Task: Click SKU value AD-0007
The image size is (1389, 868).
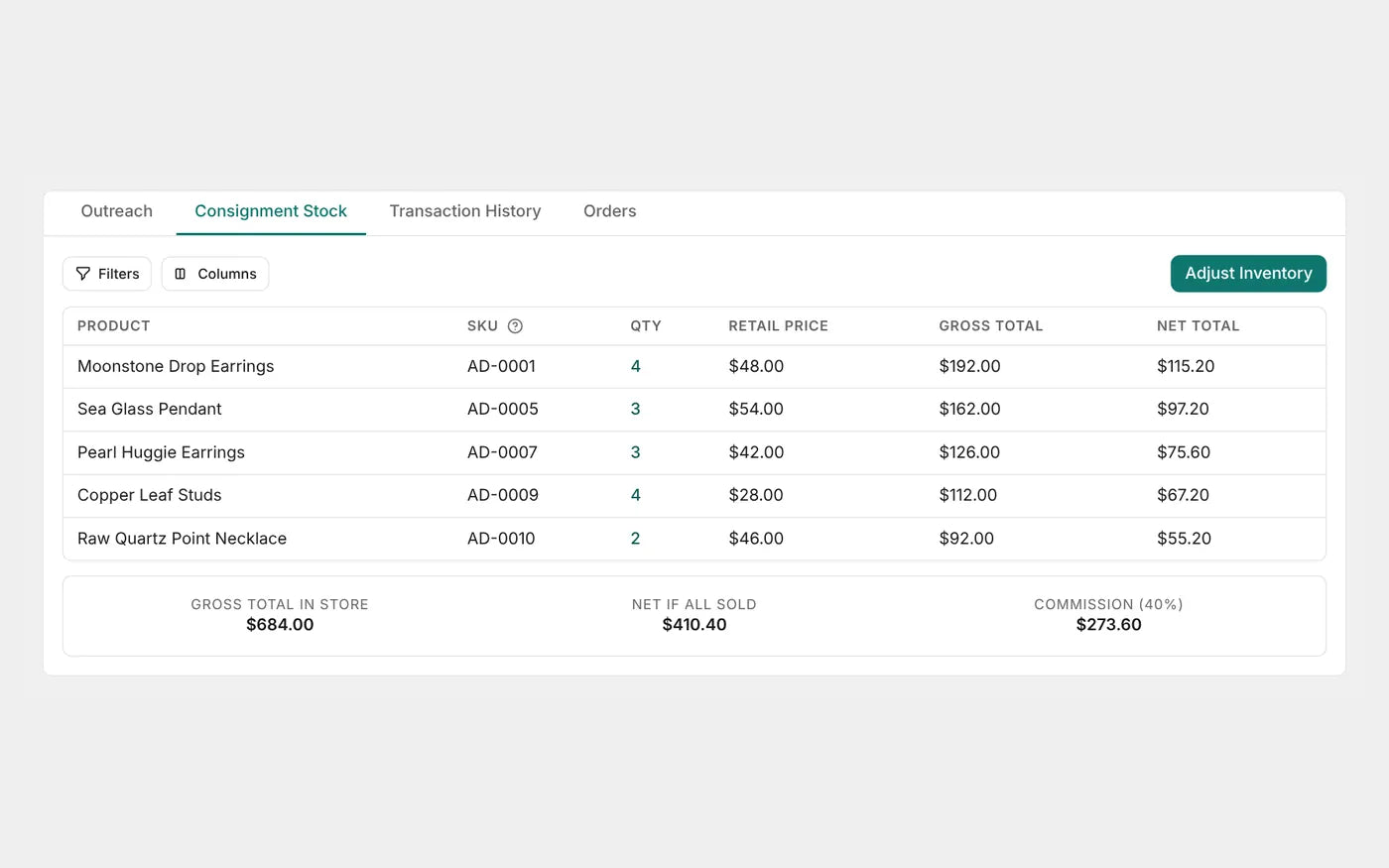Action: [x=503, y=452]
